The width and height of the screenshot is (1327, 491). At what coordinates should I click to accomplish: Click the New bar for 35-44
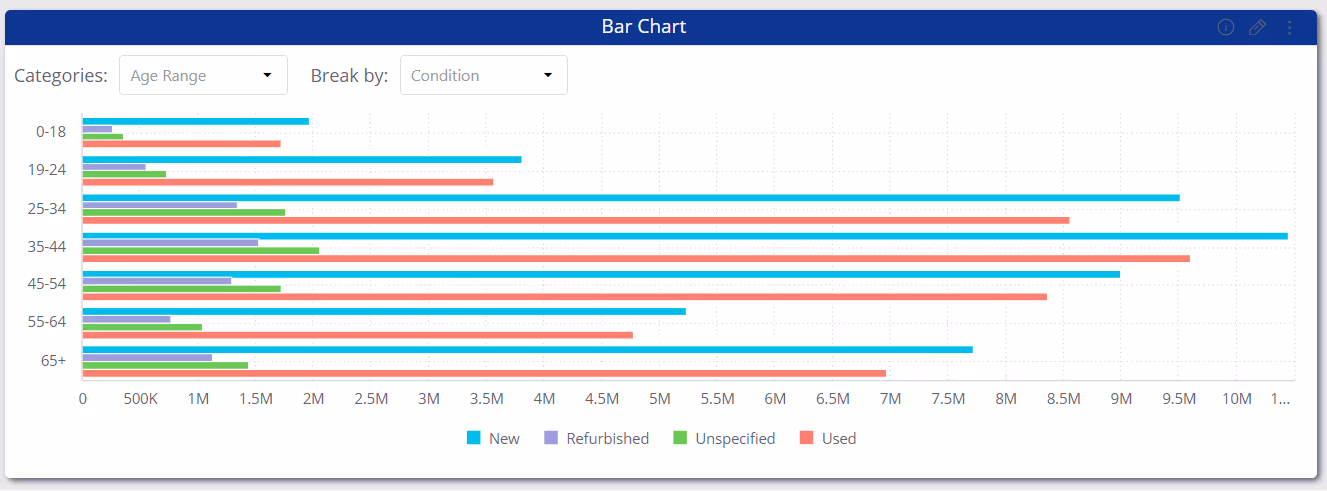685,236
